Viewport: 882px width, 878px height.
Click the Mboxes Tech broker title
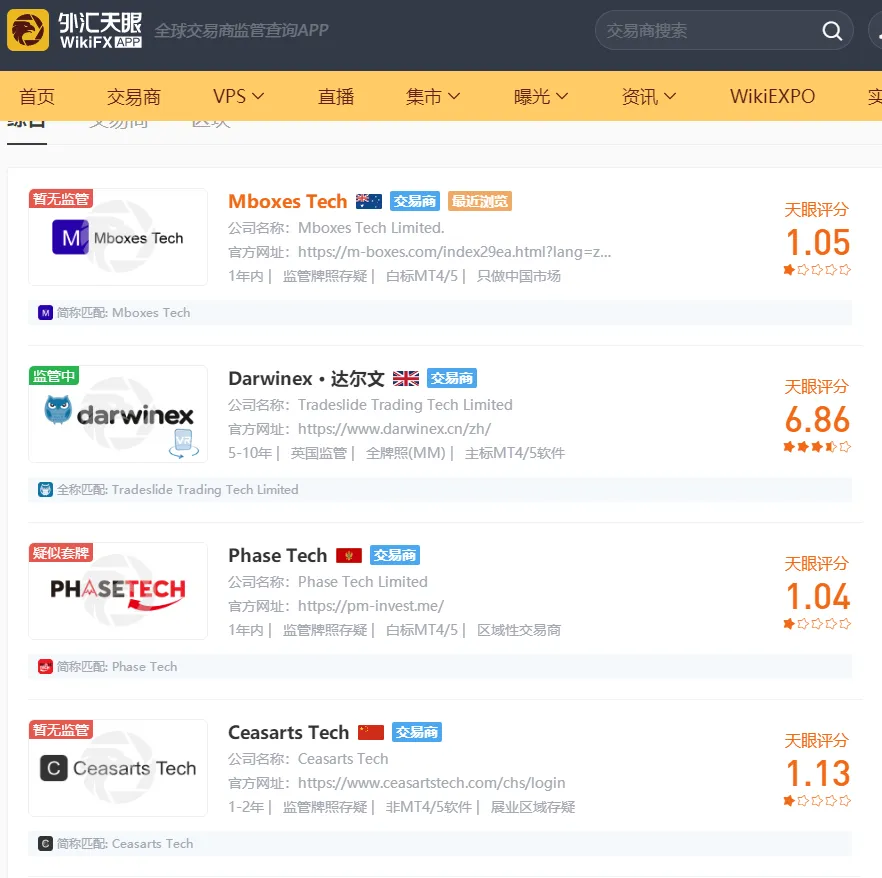point(287,201)
